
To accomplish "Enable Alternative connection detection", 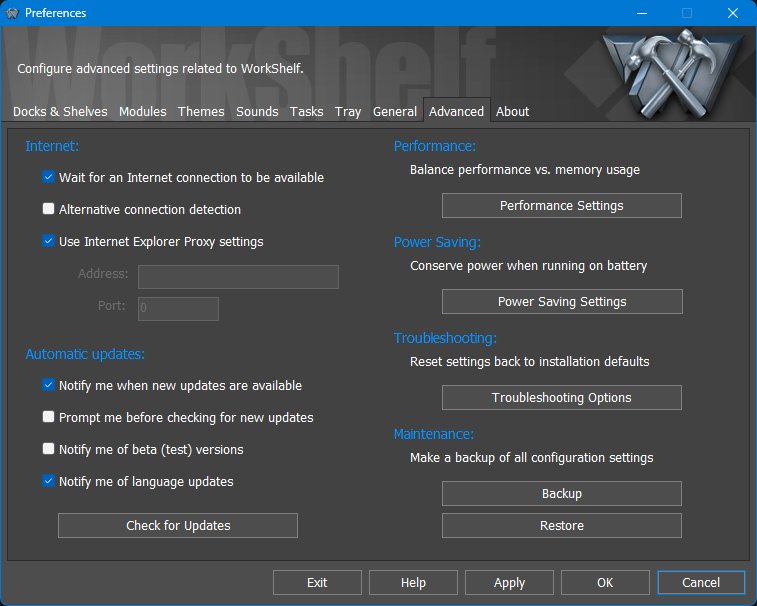I will (x=48, y=209).
